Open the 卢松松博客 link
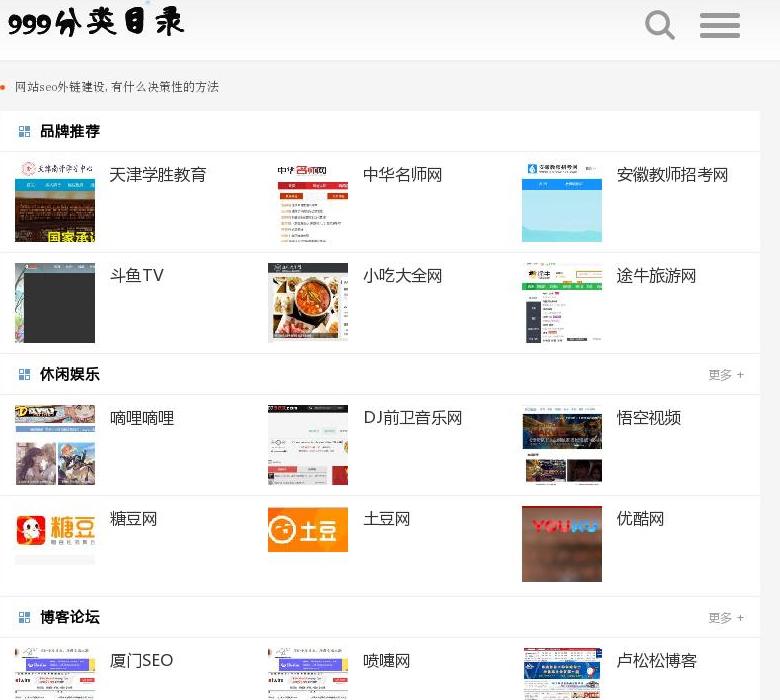This screenshot has width=780, height=700. coord(657,661)
